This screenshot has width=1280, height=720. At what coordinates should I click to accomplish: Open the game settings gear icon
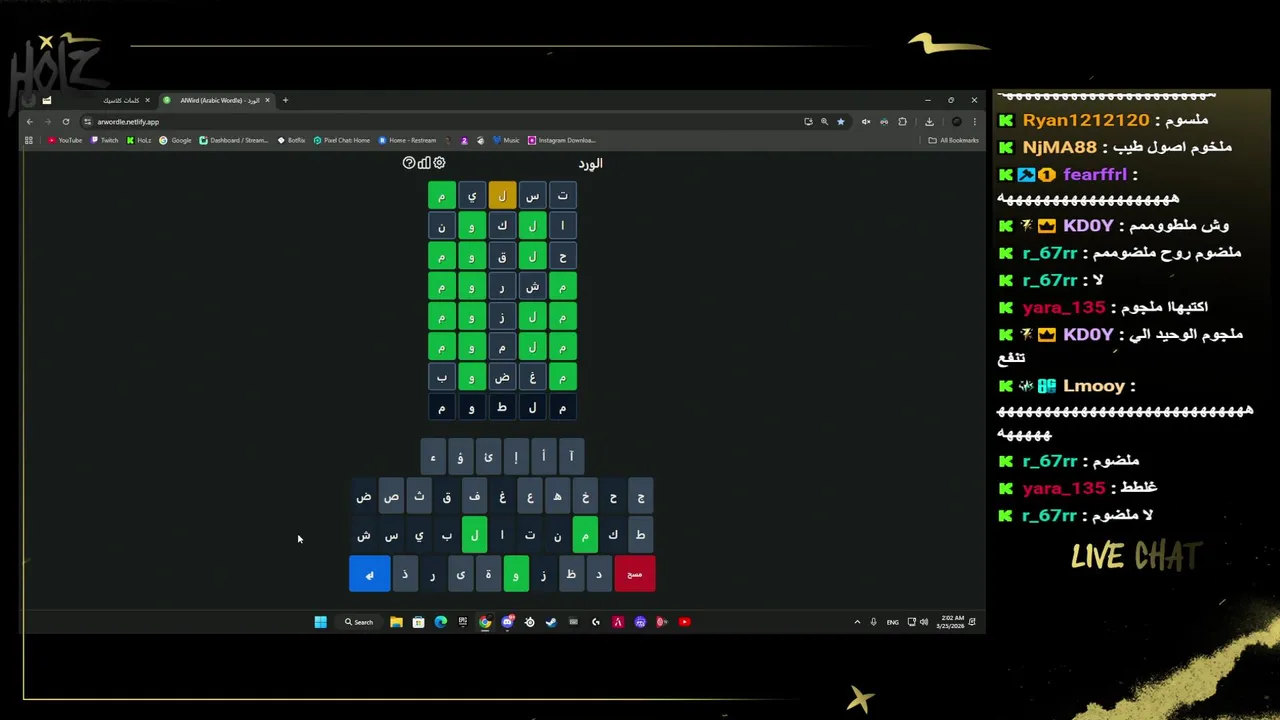click(x=439, y=163)
